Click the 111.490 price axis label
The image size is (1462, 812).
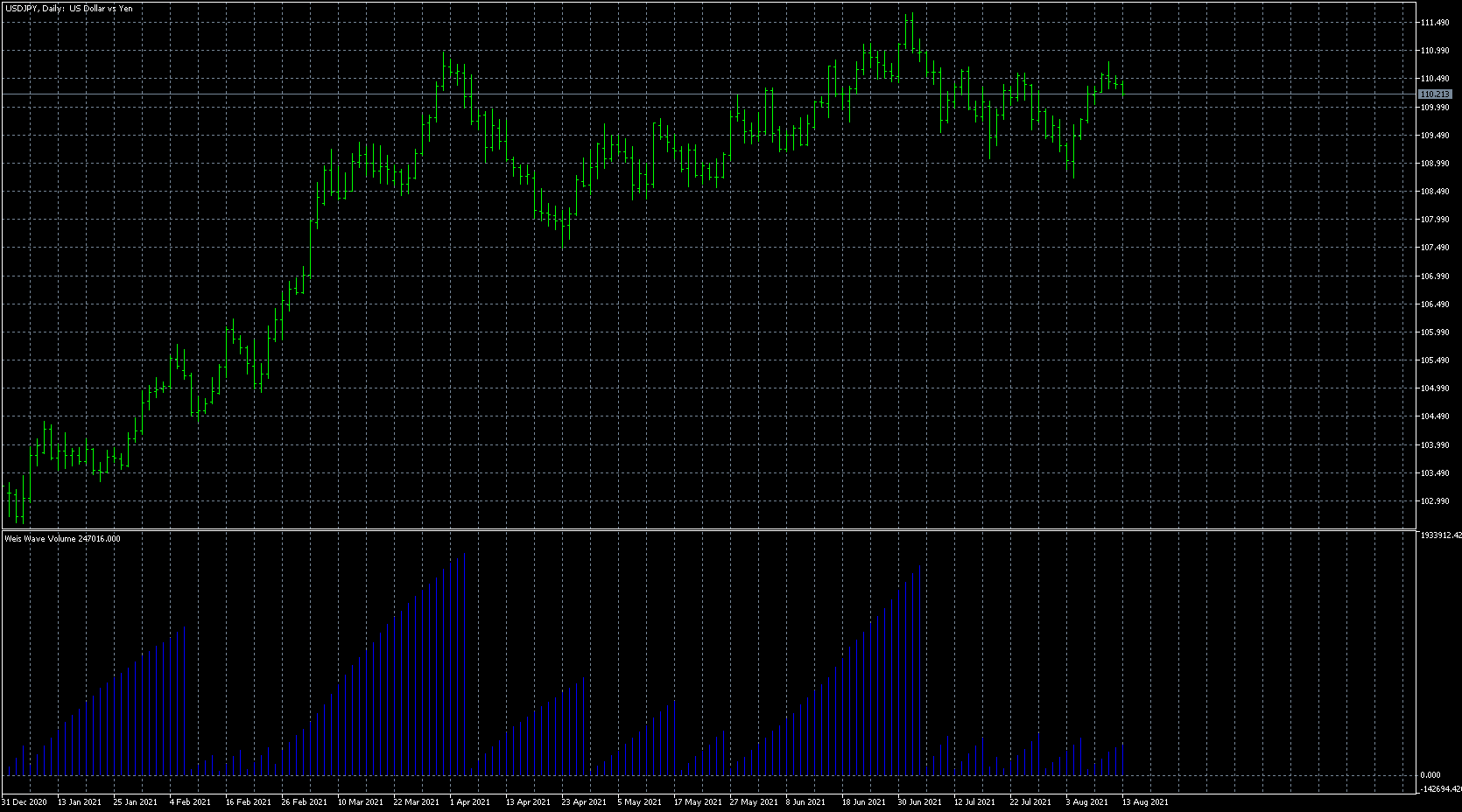coord(1434,23)
